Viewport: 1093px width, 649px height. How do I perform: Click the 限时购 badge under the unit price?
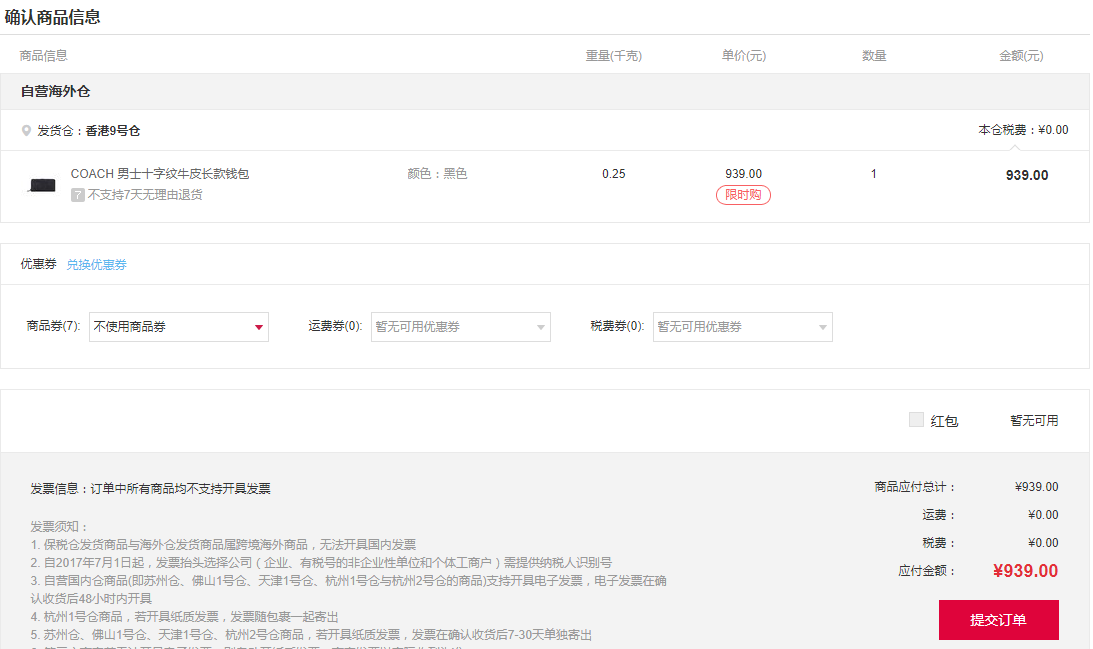[743, 197]
